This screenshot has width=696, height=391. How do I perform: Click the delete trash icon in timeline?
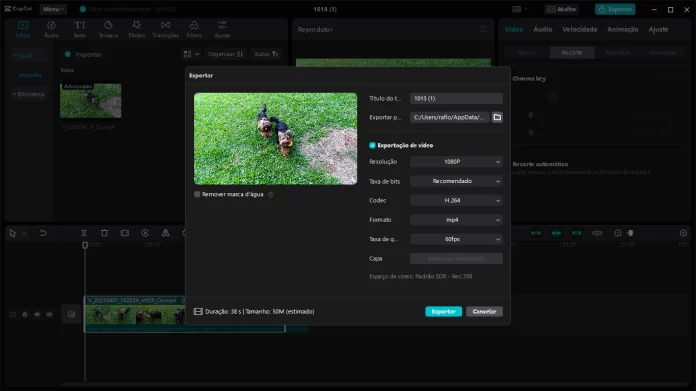[x=104, y=233]
